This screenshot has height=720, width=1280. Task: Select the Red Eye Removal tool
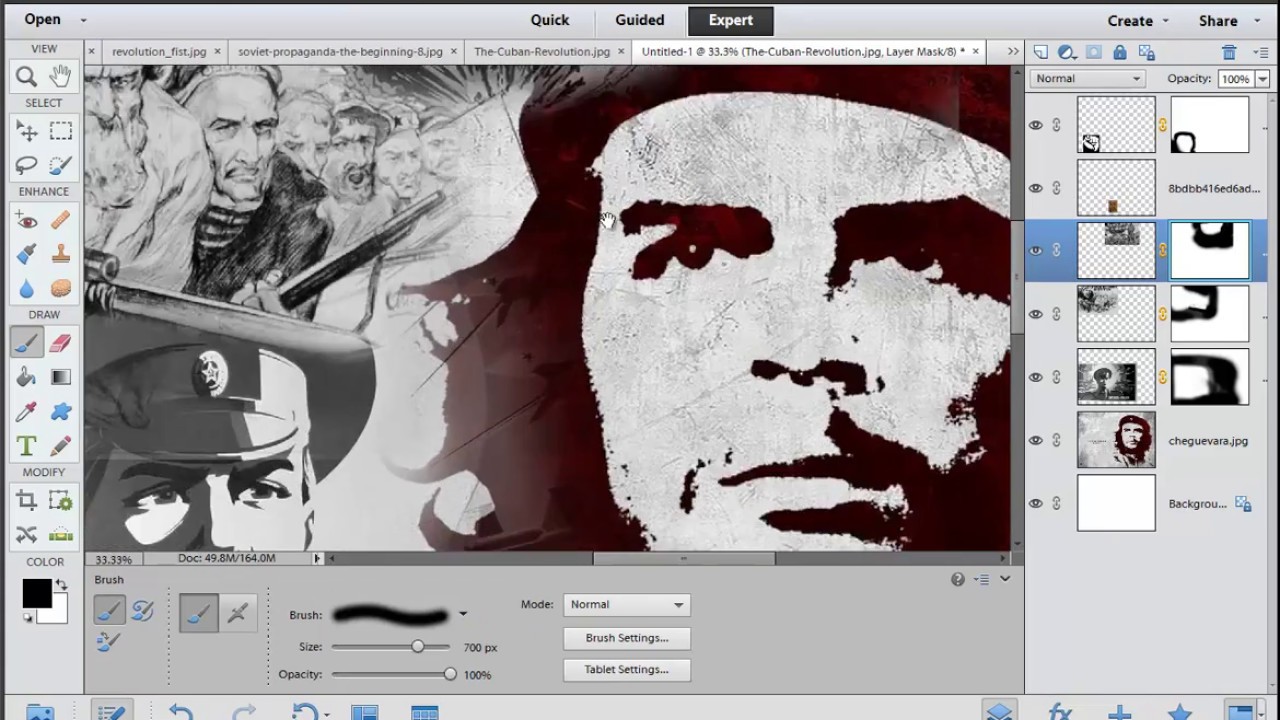click(x=27, y=220)
